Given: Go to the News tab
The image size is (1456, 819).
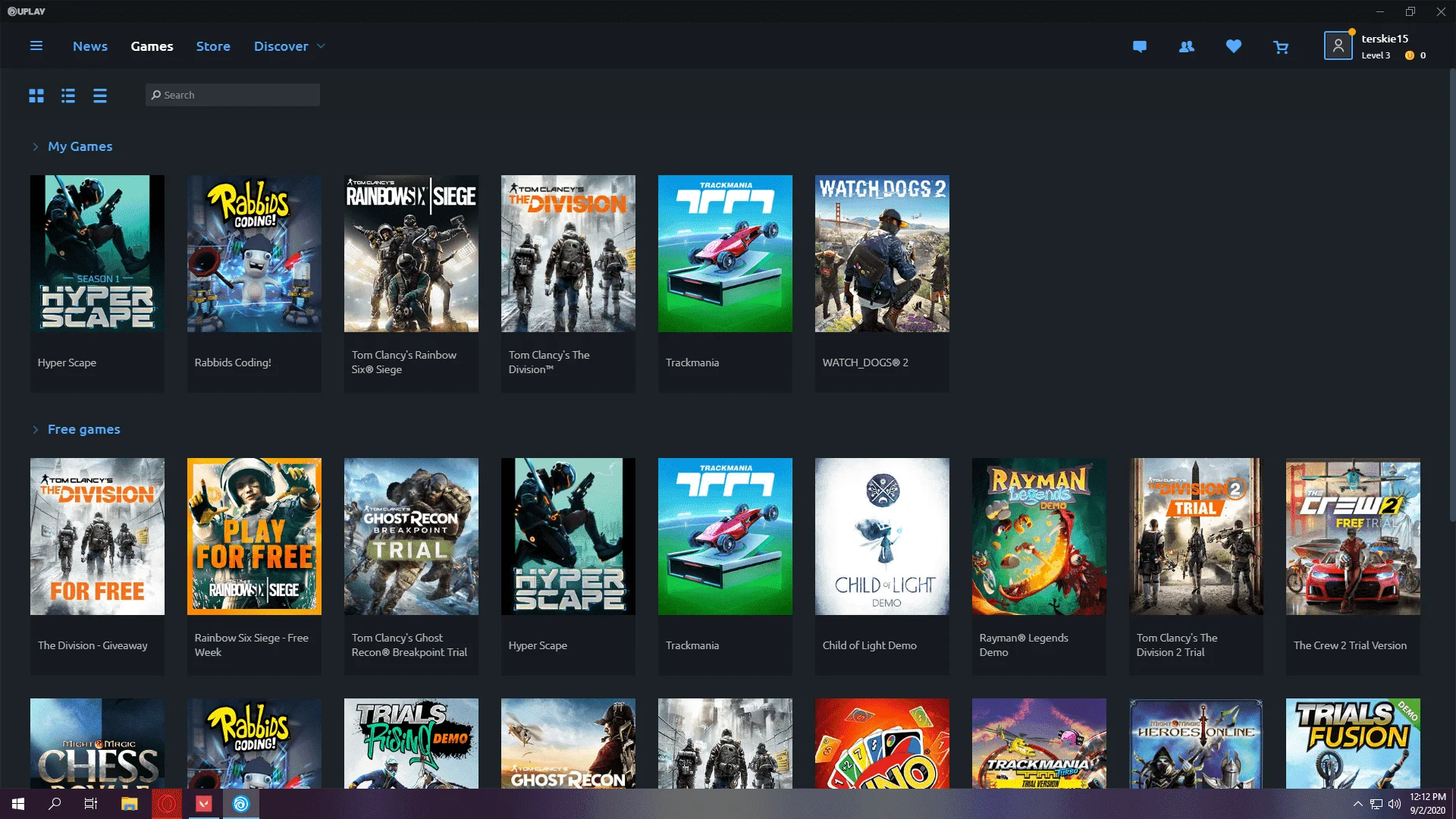Looking at the screenshot, I should point(90,46).
